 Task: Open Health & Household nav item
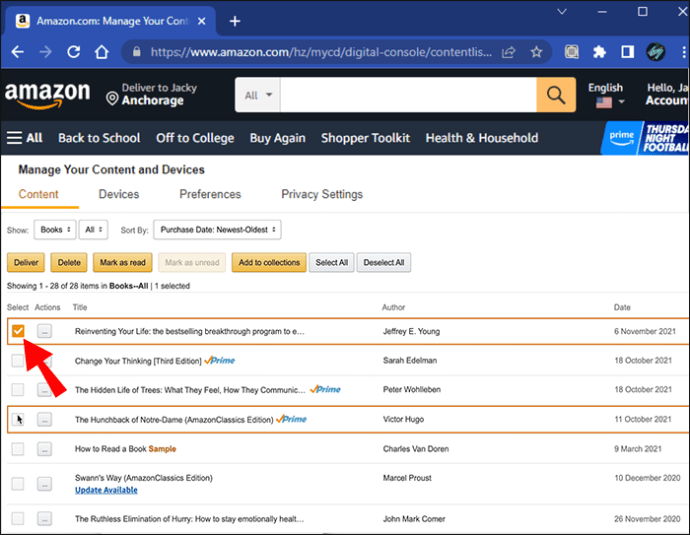point(482,138)
